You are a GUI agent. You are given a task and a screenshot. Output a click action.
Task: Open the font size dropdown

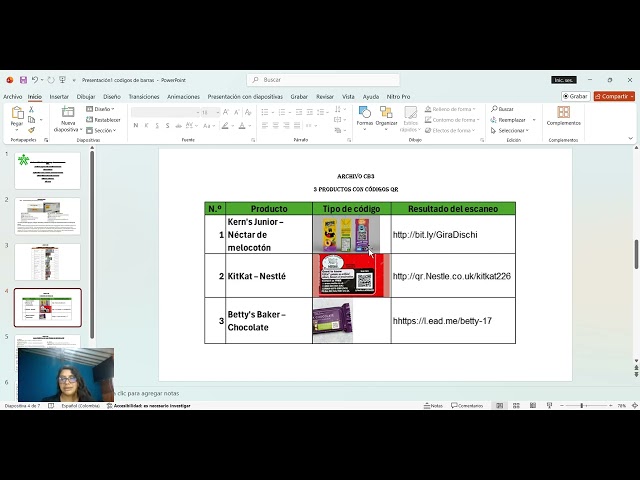tap(218, 112)
